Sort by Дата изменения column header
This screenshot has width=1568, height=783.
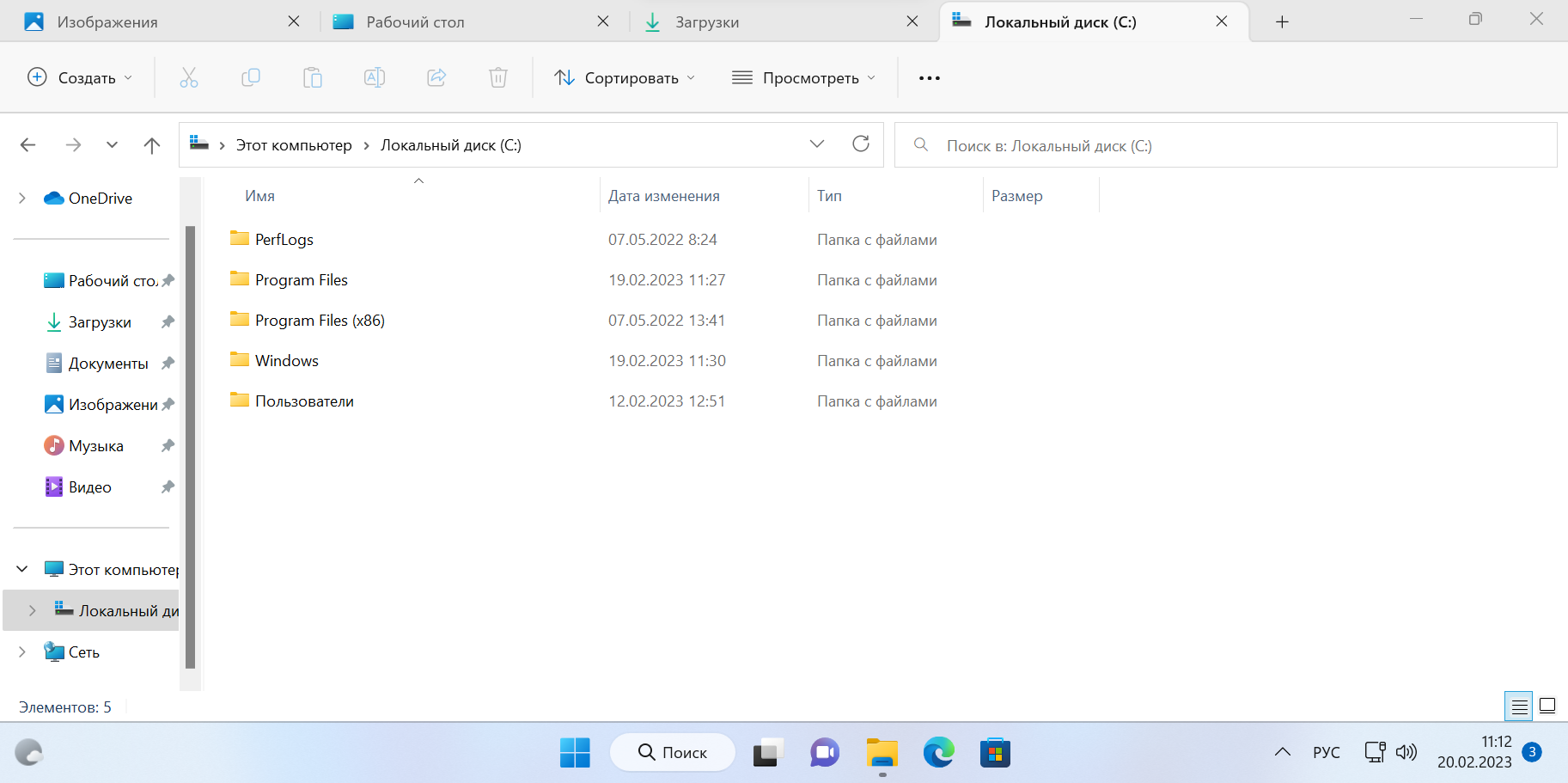point(664,196)
